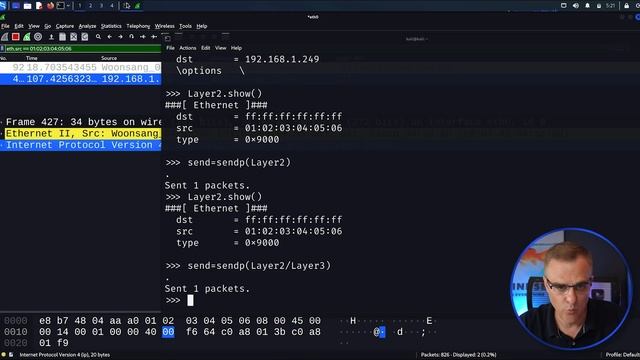Open Wireshark Go menu
This screenshot has height=360, width=640.
pyautogui.click(x=48, y=26)
